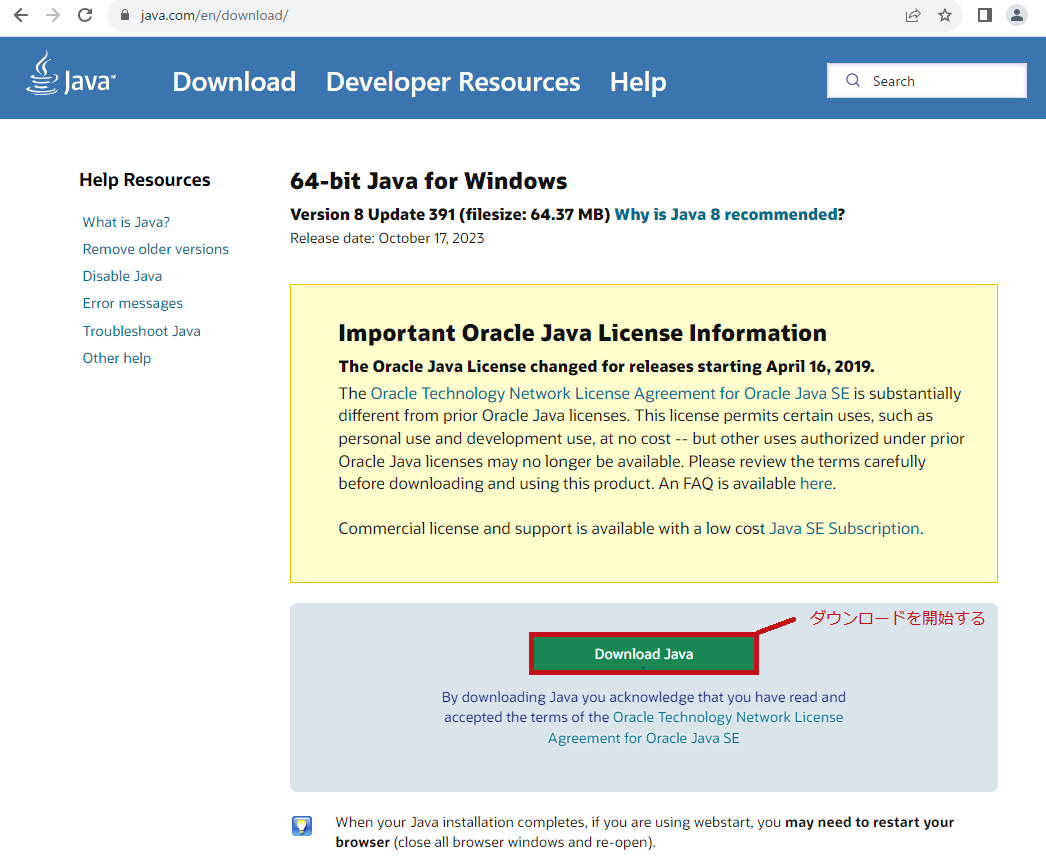Screen dimensions: 1046x861
Task: Click the 'Important Oracle Java License Information' heading
Action: click(582, 333)
